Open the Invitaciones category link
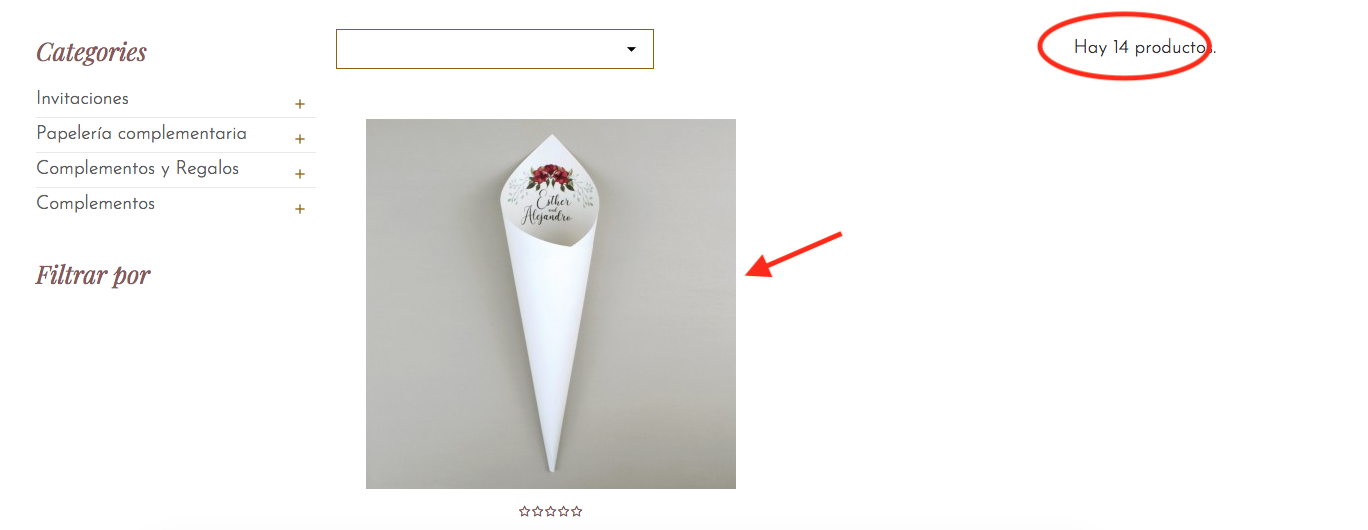 [x=83, y=99]
